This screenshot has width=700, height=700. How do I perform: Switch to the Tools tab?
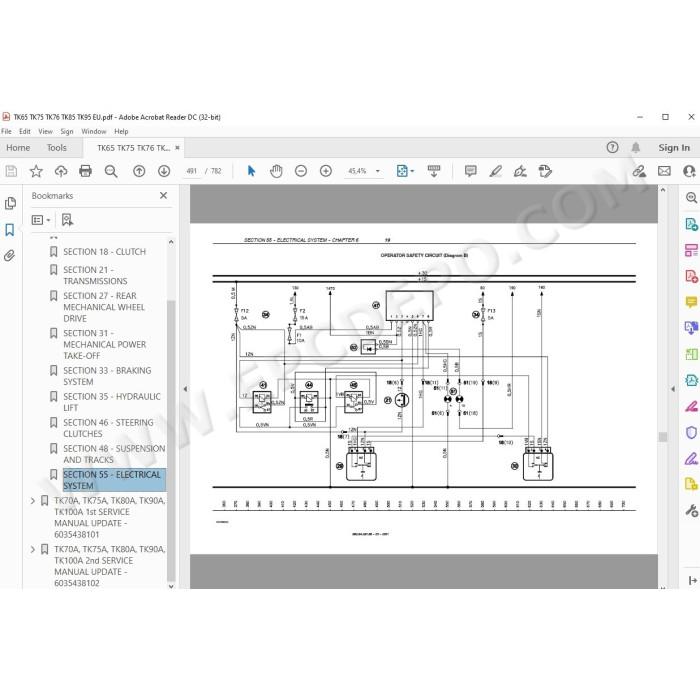point(57,148)
